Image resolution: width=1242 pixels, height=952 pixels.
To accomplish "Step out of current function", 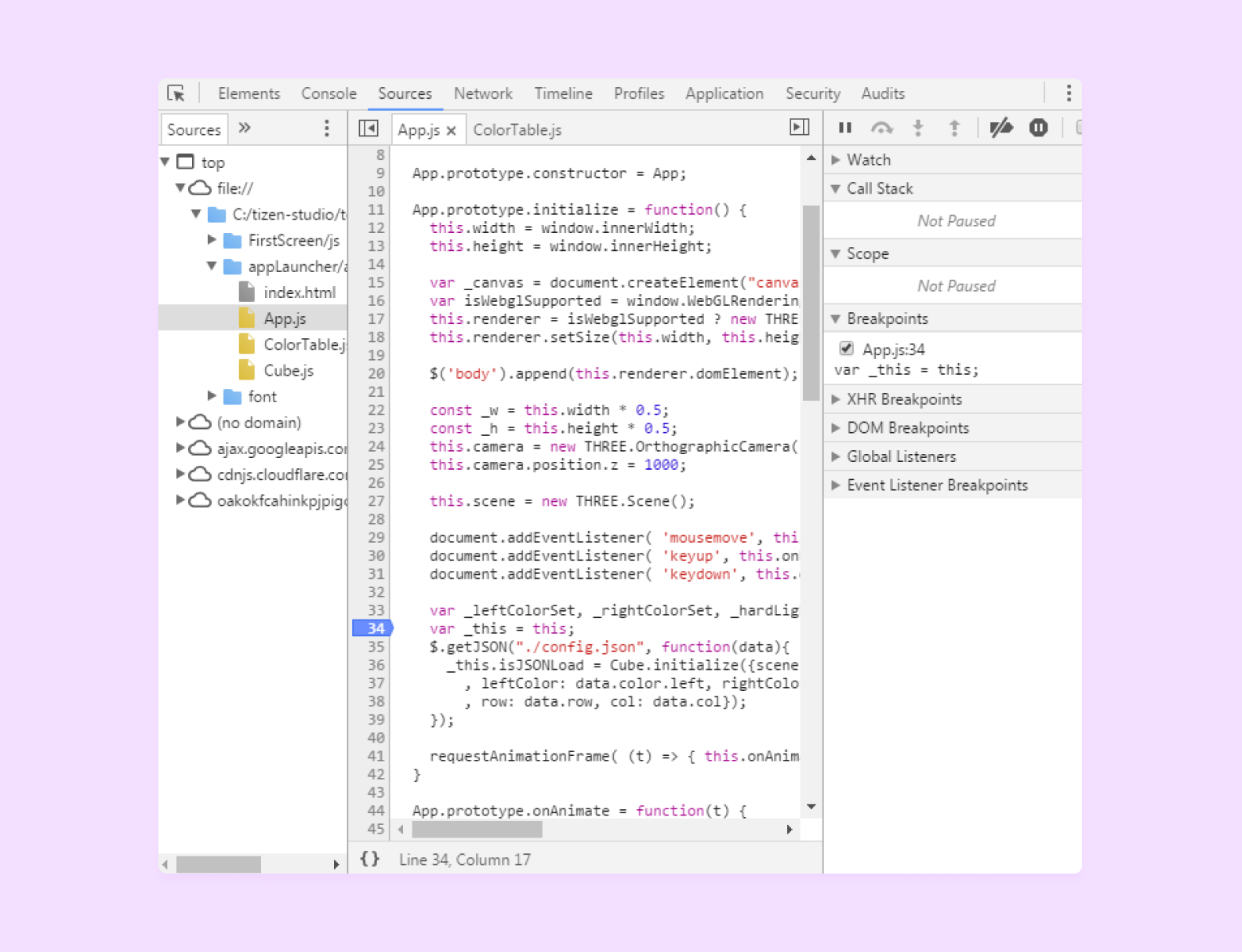I will click(954, 127).
